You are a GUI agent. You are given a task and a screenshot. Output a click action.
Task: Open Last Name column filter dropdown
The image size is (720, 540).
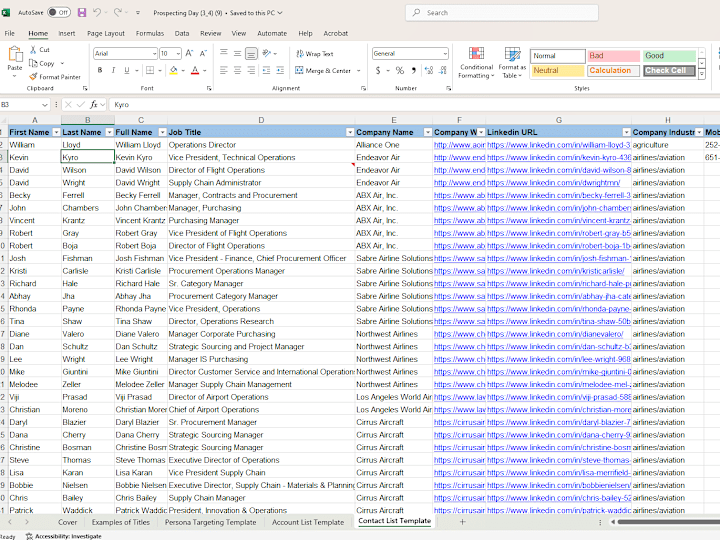pos(109,132)
